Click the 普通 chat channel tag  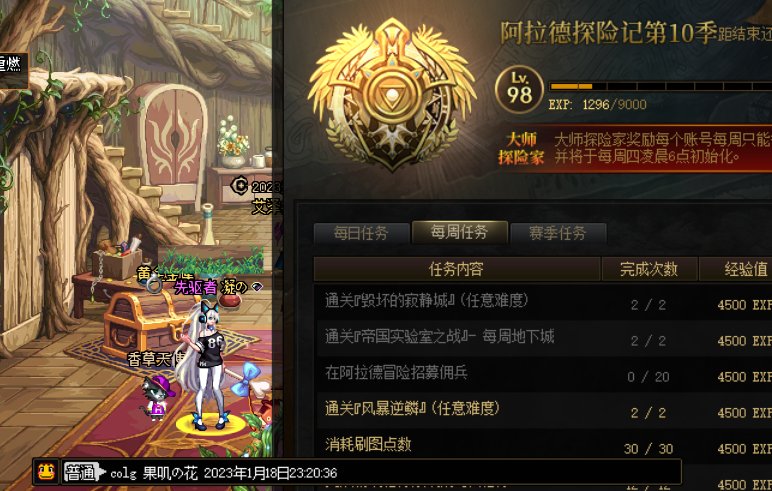pyautogui.click(x=82, y=473)
